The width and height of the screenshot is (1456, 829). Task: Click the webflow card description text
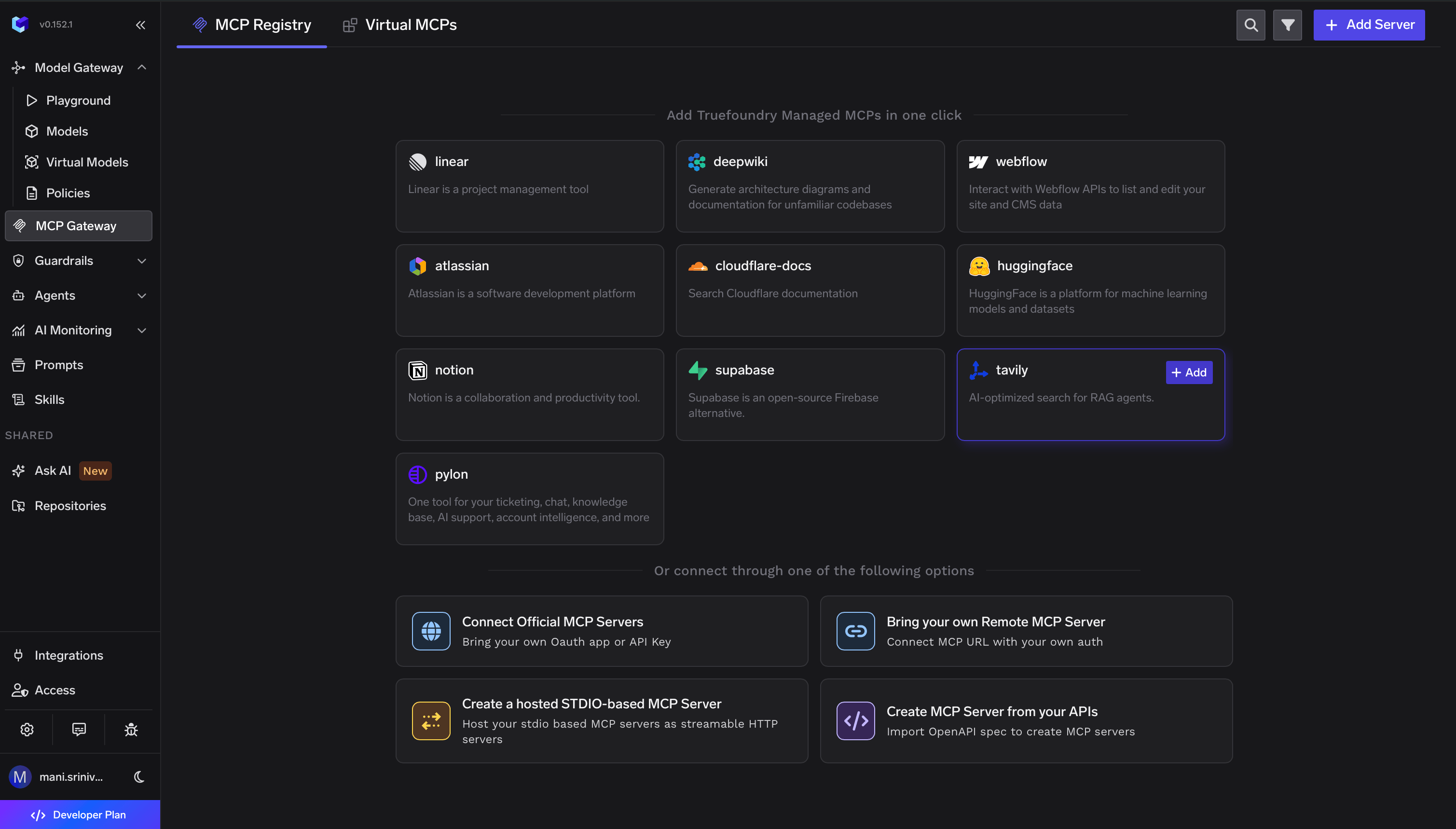1086,197
